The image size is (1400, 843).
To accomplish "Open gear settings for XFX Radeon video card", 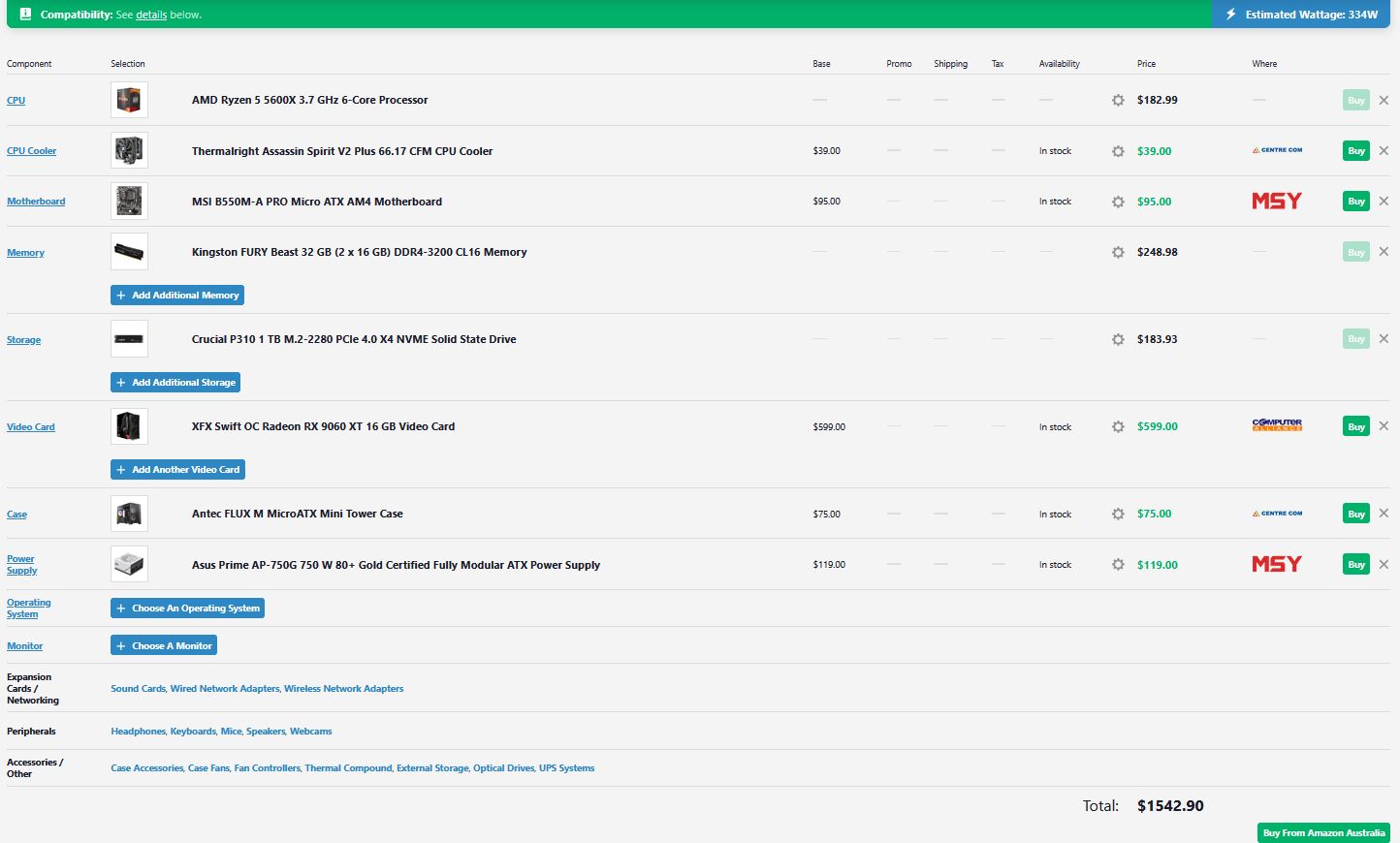I will pyautogui.click(x=1118, y=426).
